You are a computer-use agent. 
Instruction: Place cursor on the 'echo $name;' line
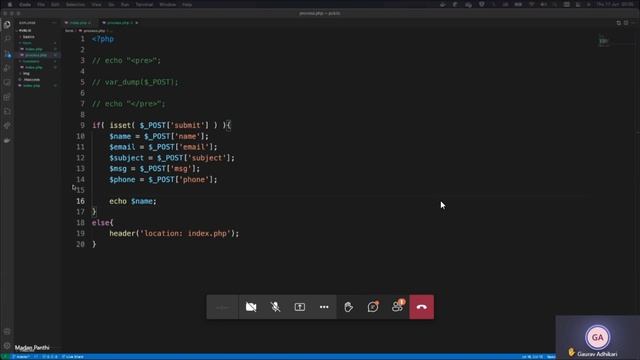click(133, 201)
